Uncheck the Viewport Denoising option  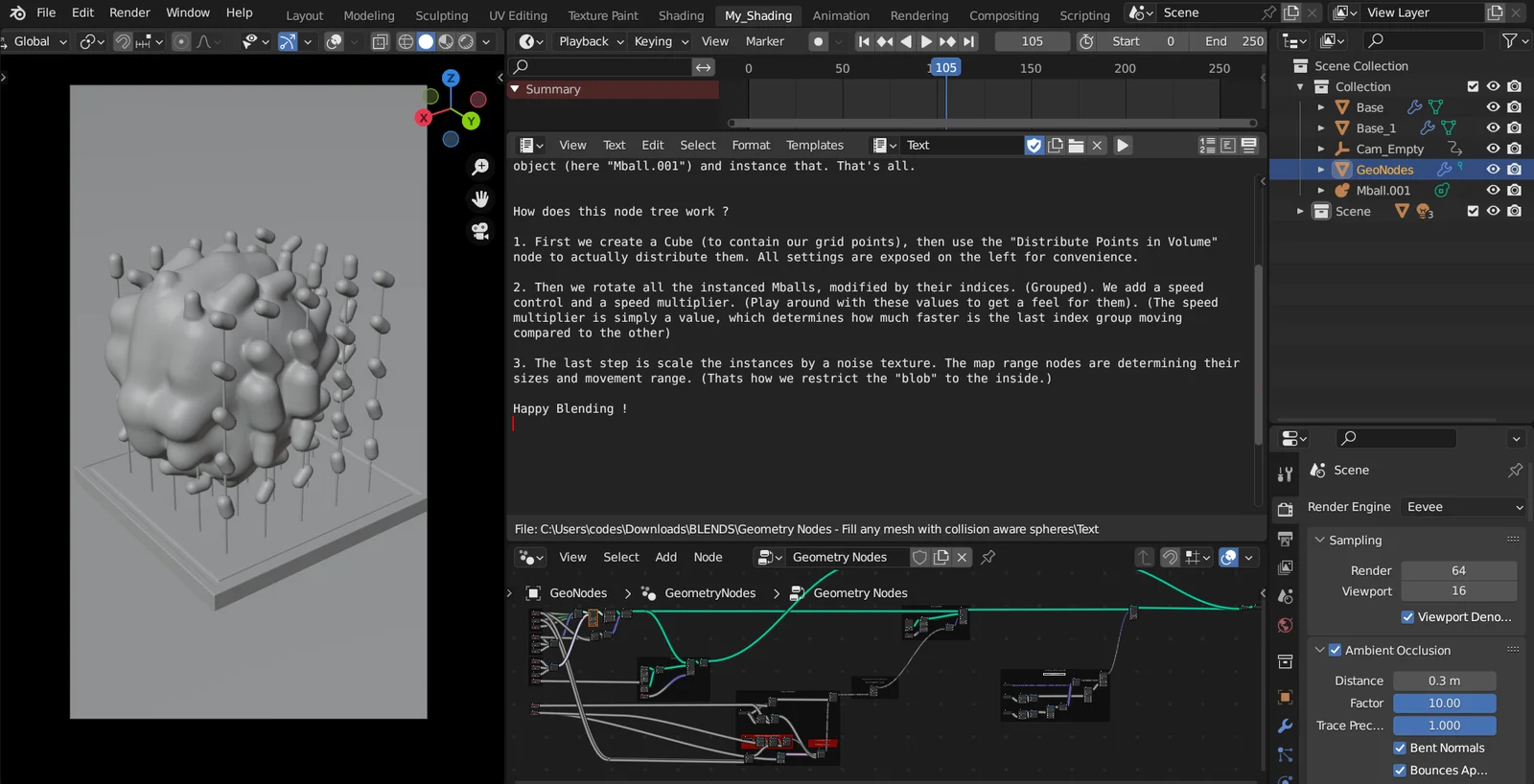pos(1407,617)
